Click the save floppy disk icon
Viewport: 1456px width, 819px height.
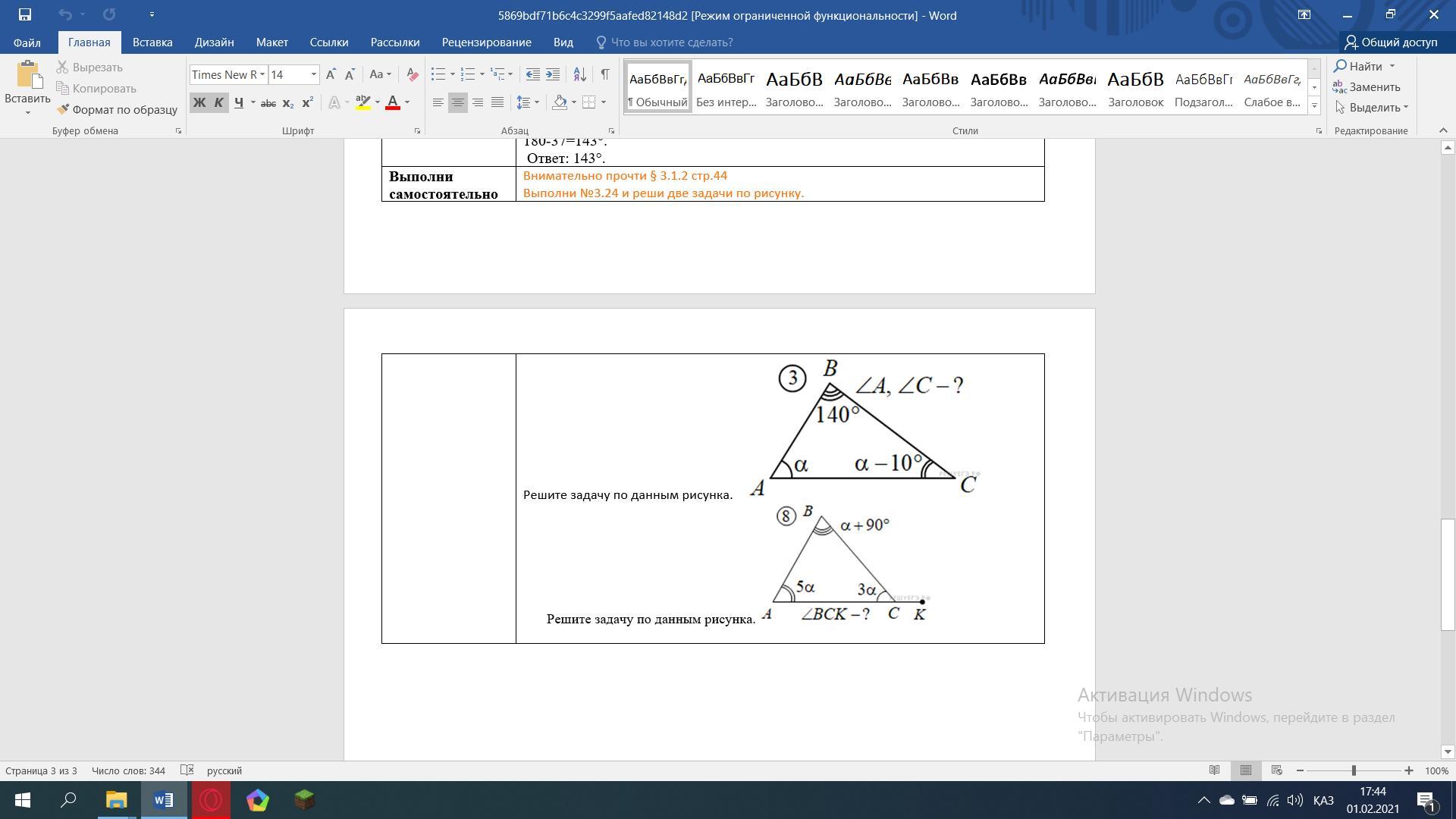click(24, 14)
